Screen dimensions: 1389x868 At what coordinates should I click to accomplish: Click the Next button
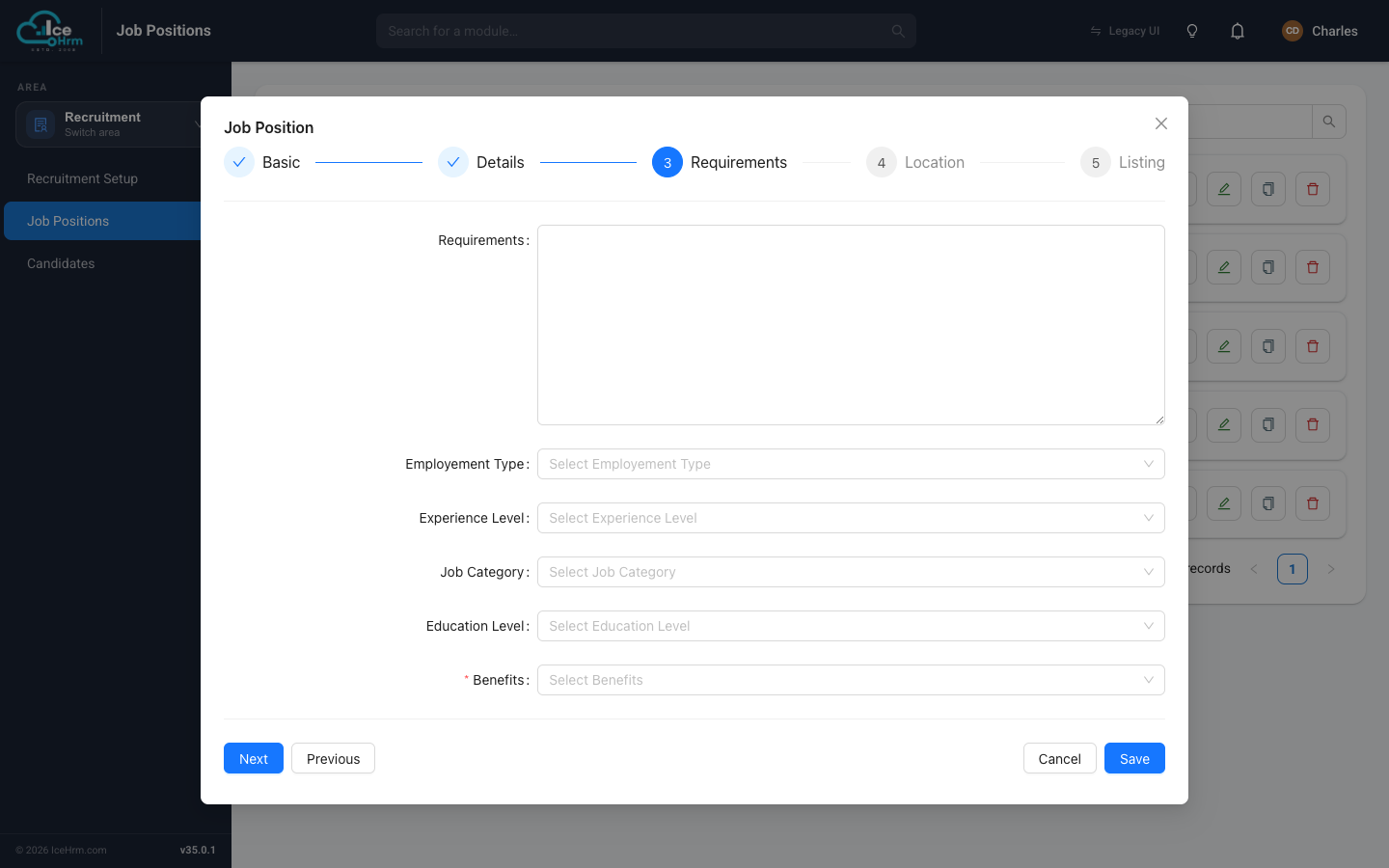pos(254,758)
